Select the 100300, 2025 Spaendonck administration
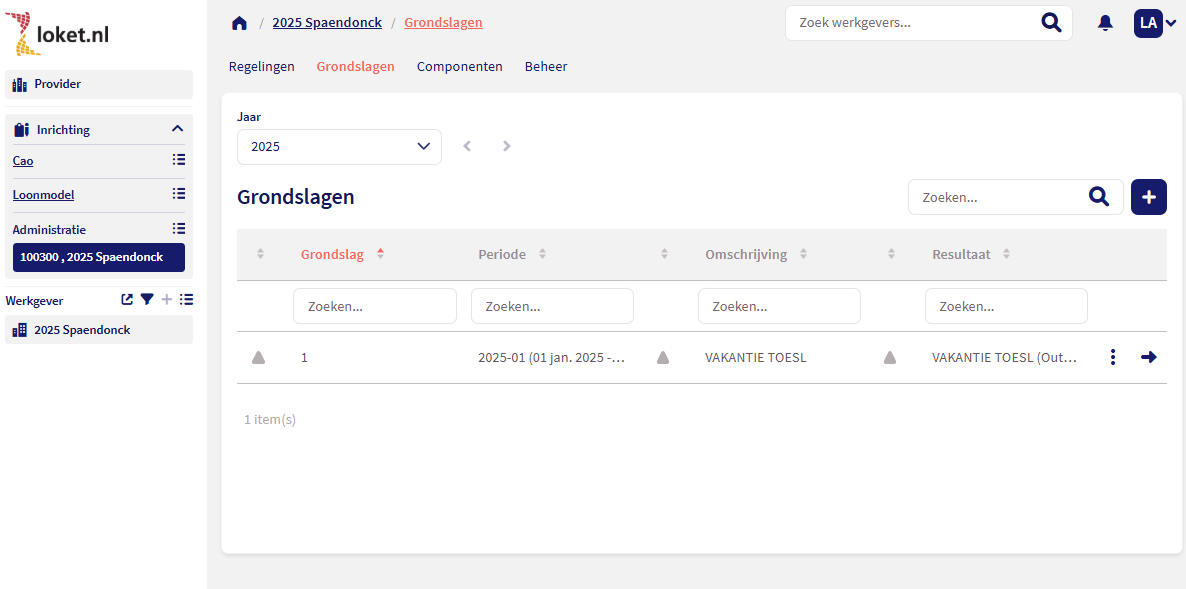Viewport: 1186px width, 589px height. pos(98,257)
